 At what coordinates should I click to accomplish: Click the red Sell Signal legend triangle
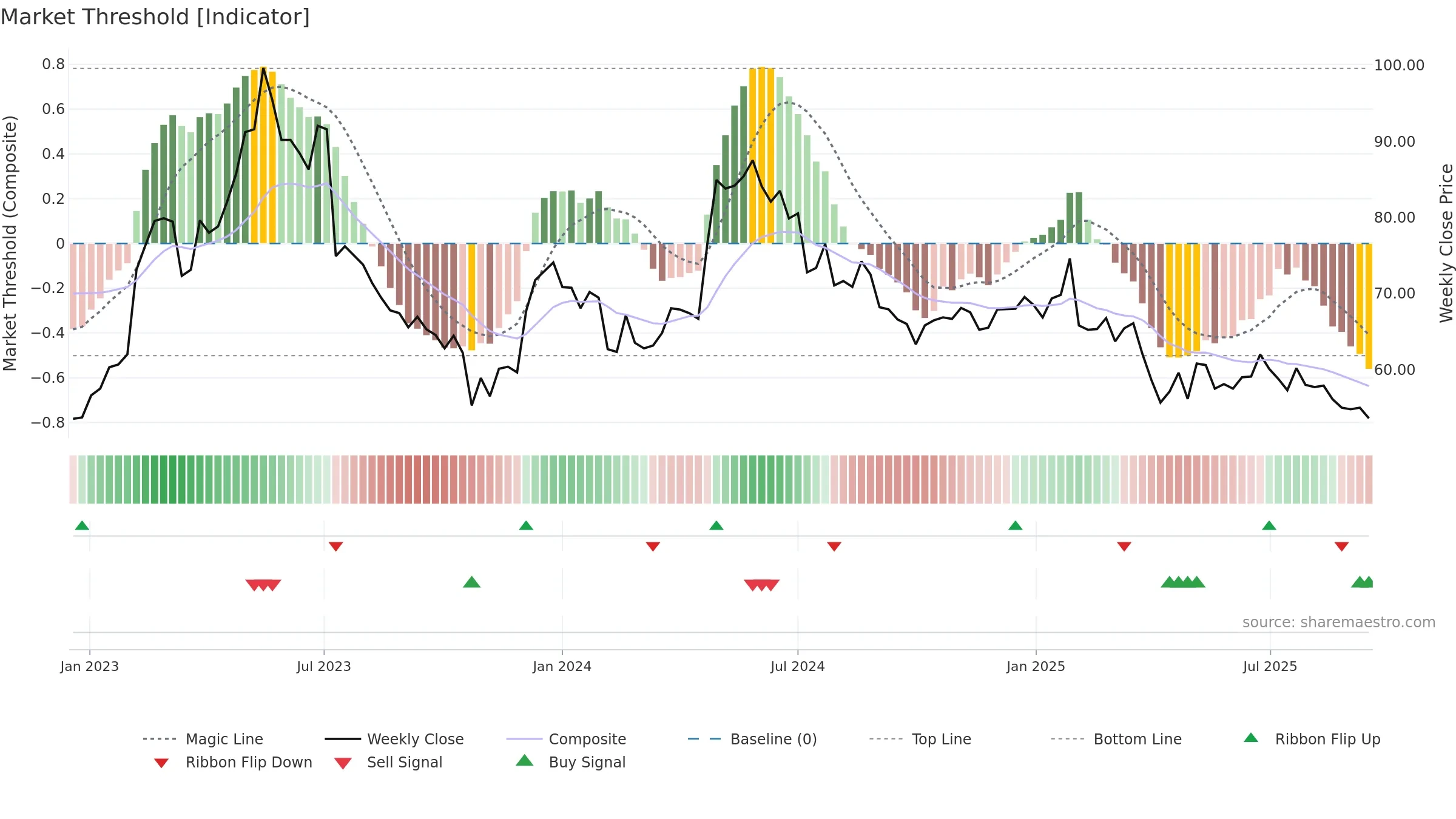pyautogui.click(x=343, y=763)
